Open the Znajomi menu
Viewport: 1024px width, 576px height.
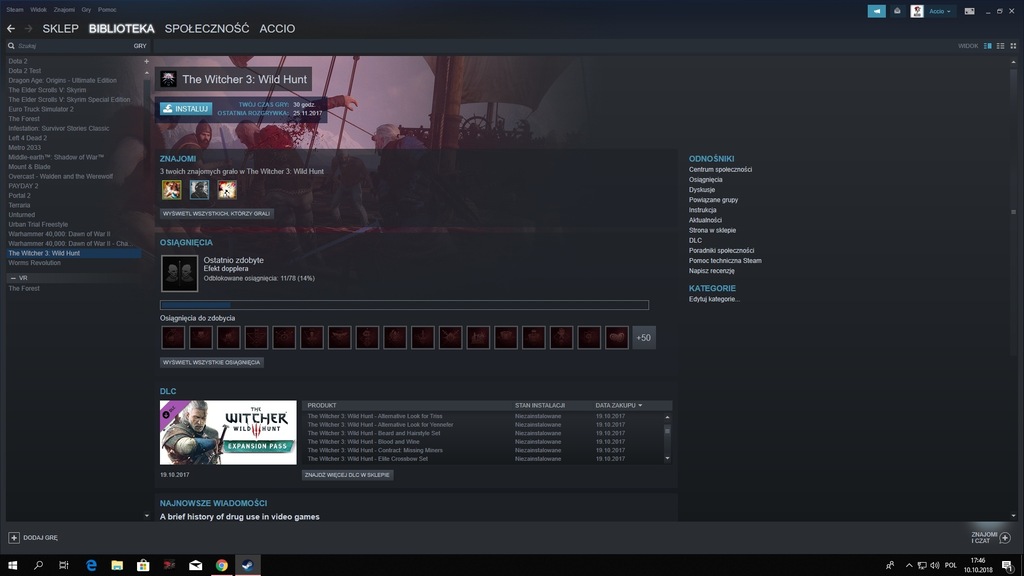pyautogui.click(x=64, y=10)
